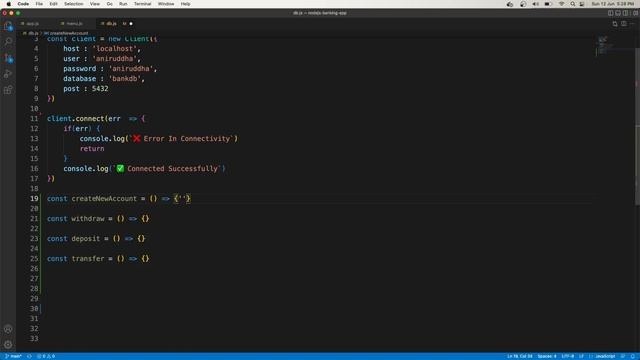Change the LF end-of-line sequence
Screen dimensions: 640x360
581,356
